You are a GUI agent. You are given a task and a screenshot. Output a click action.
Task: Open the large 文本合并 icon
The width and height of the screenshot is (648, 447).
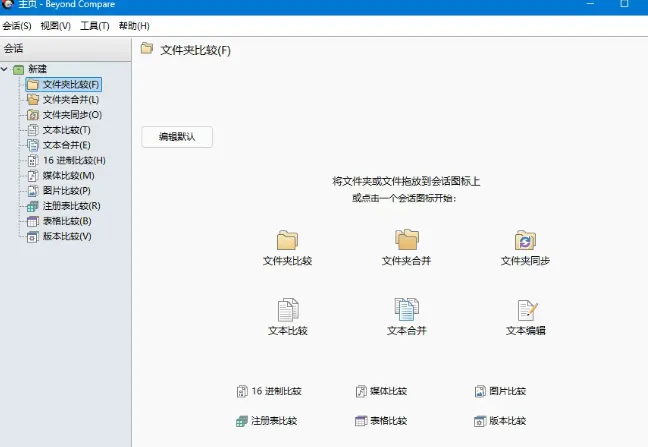tap(407, 309)
